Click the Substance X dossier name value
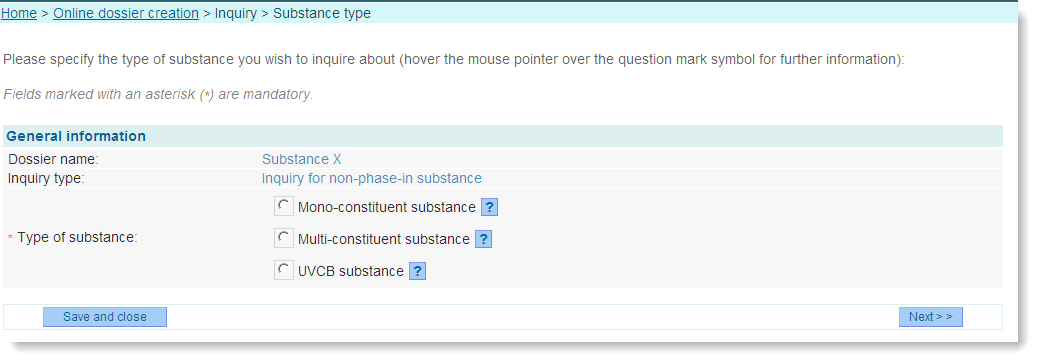This screenshot has height=362, width=1038. 302,159
